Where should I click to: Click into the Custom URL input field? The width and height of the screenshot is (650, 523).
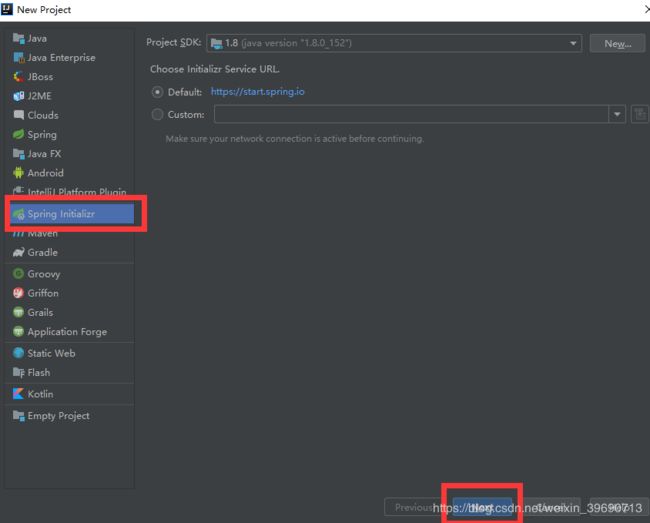pos(411,114)
